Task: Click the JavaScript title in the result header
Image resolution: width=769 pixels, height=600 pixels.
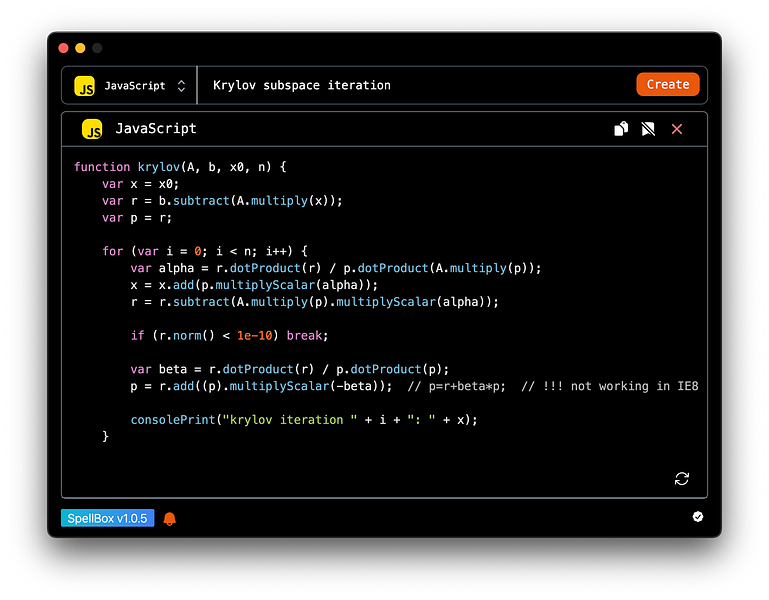Action: click(156, 129)
